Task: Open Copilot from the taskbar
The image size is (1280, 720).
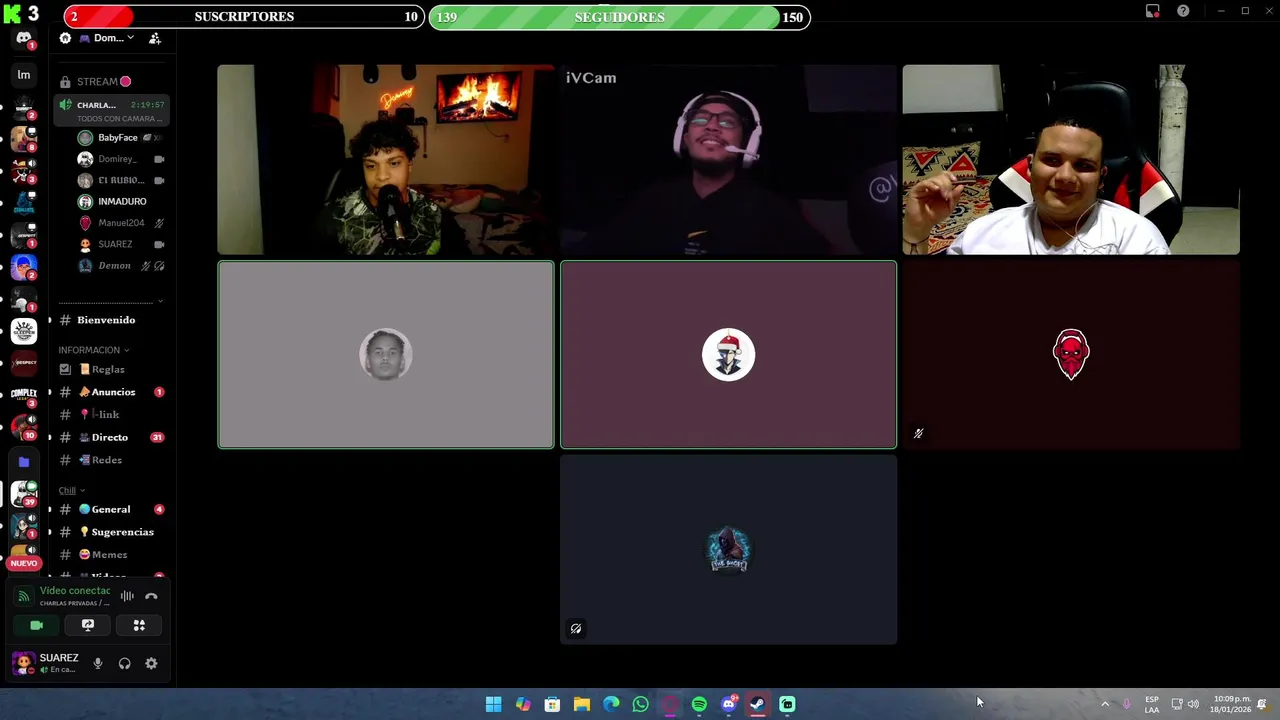Action: pyautogui.click(x=523, y=704)
